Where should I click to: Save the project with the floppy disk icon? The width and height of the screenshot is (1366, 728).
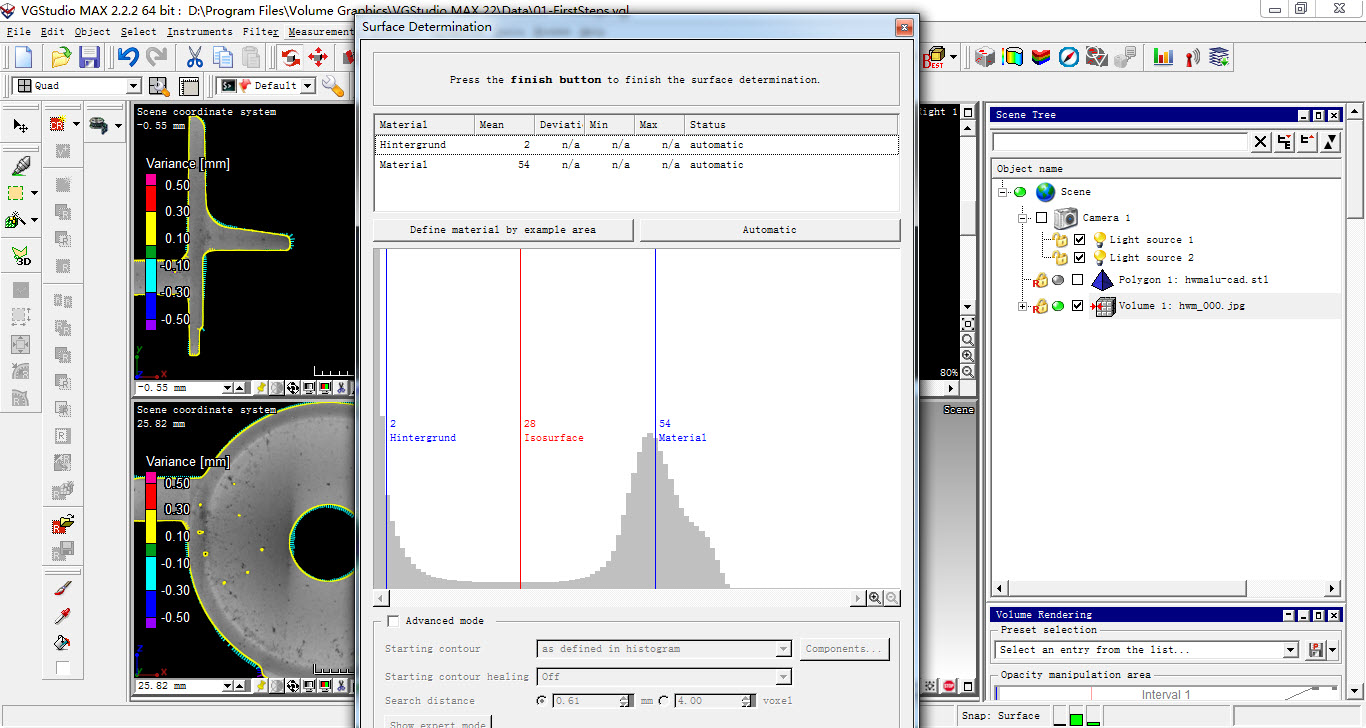(x=89, y=57)
